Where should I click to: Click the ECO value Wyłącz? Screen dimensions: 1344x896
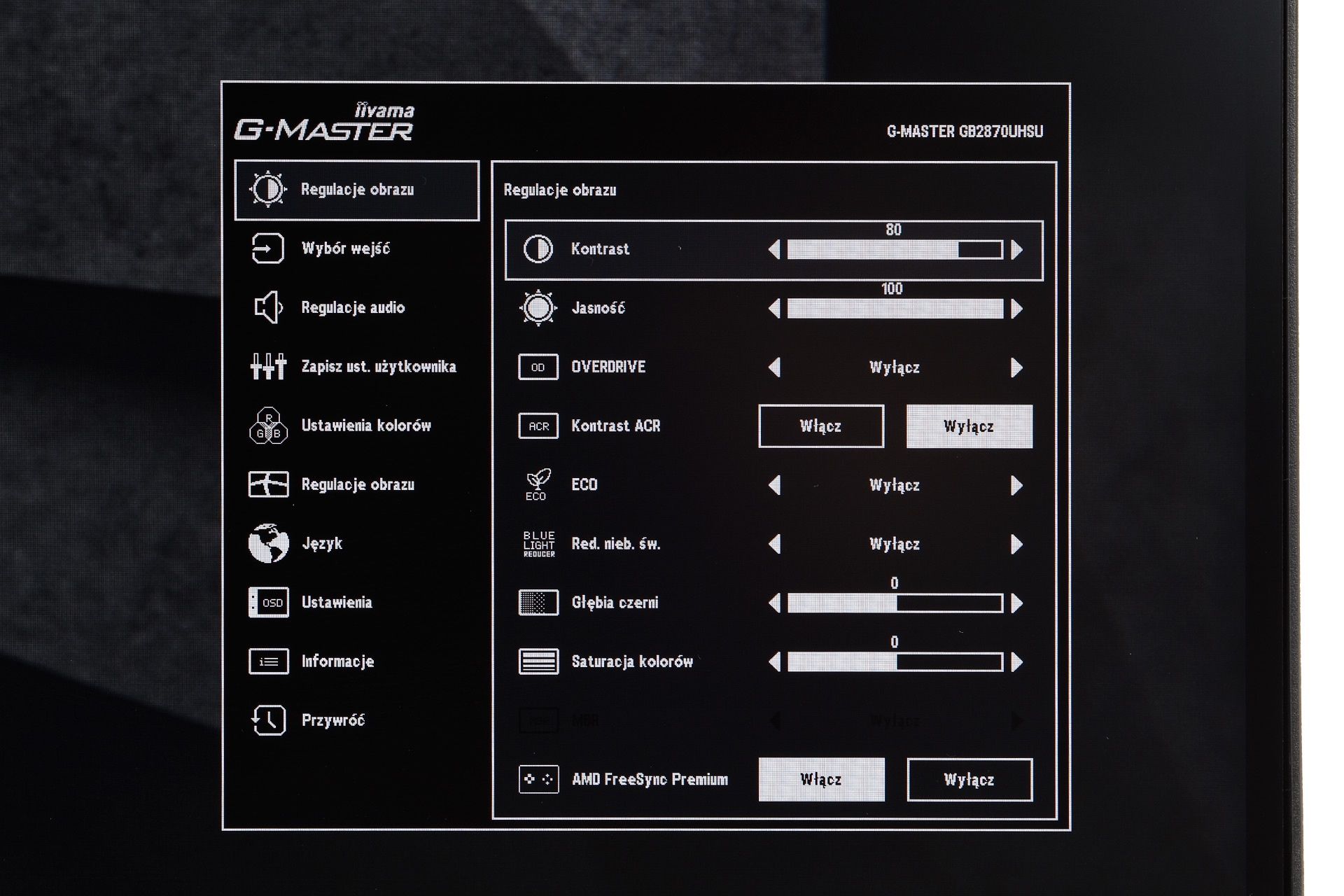point(895,485)
